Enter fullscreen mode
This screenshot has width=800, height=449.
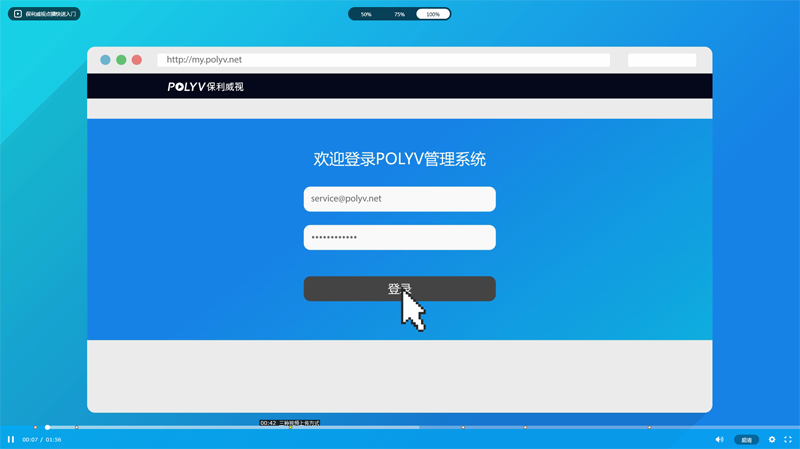(x=788, y=440)
